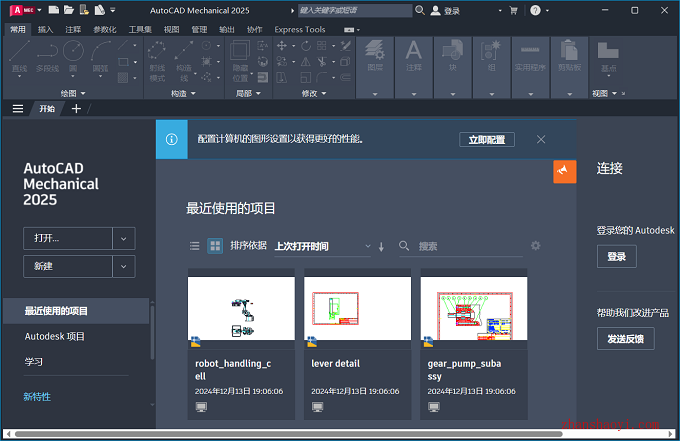This screenshot has height=441, width=680.
Task: Open the shopping cart icon
Action: tap(513, 10)
